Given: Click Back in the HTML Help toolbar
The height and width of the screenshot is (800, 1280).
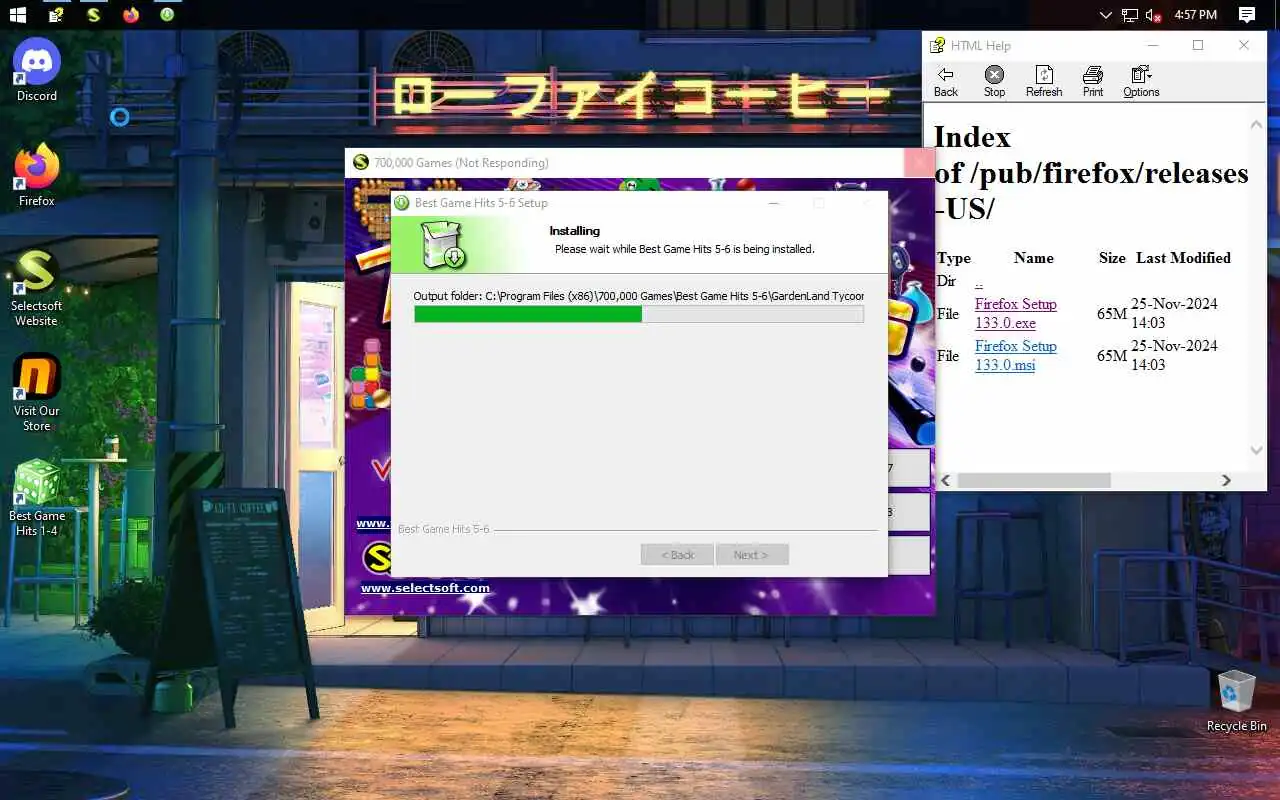Looking at the screenshot, I should click(x=945, y=81).
